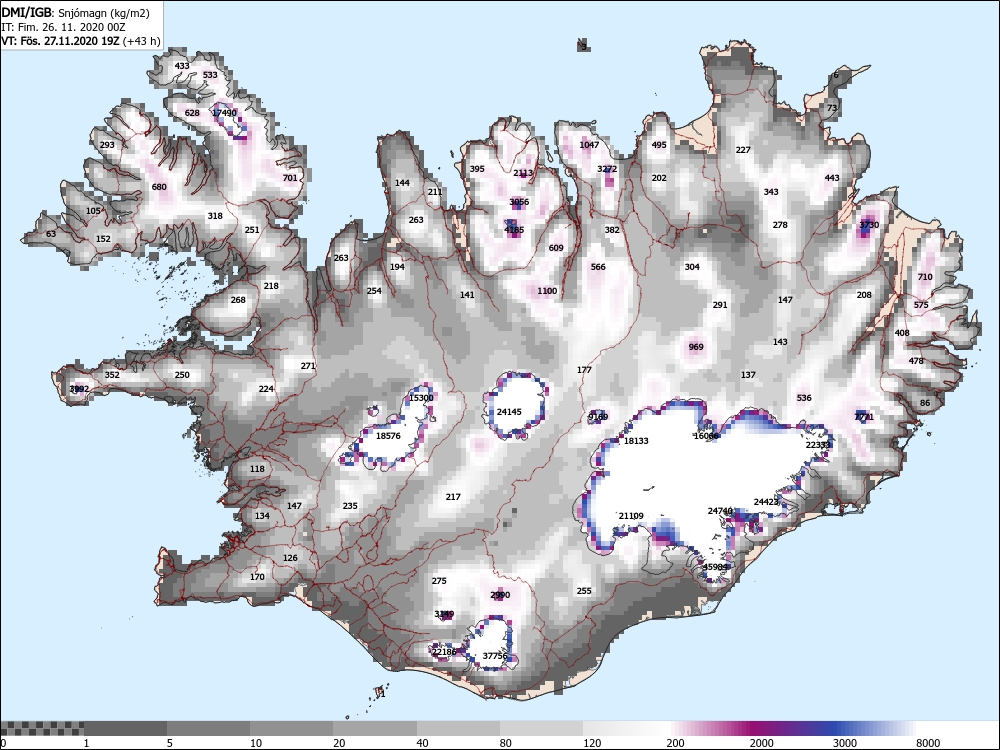Click the checkered legend segment at 0
The image size is (1000, 750).
[41, 728]
